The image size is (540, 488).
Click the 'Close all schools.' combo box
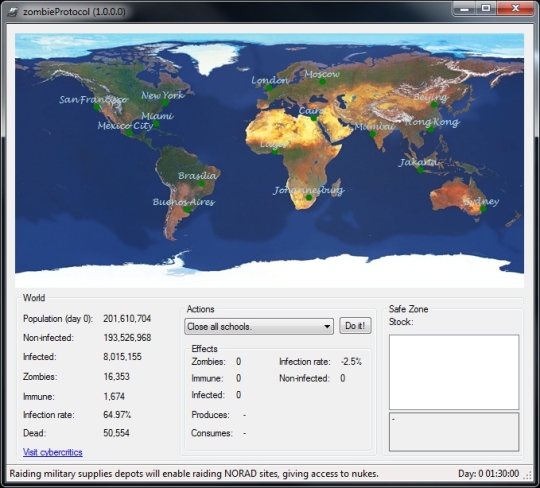(x=259, y=326)
